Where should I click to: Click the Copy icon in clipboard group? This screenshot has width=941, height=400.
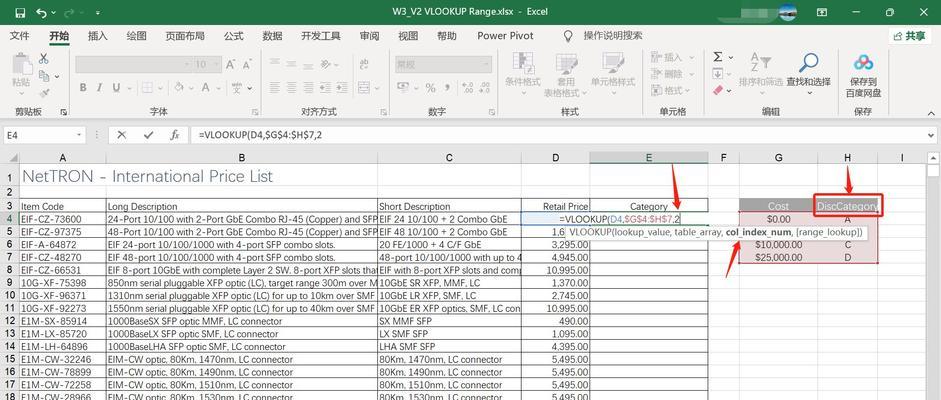(x=43, y=76)
